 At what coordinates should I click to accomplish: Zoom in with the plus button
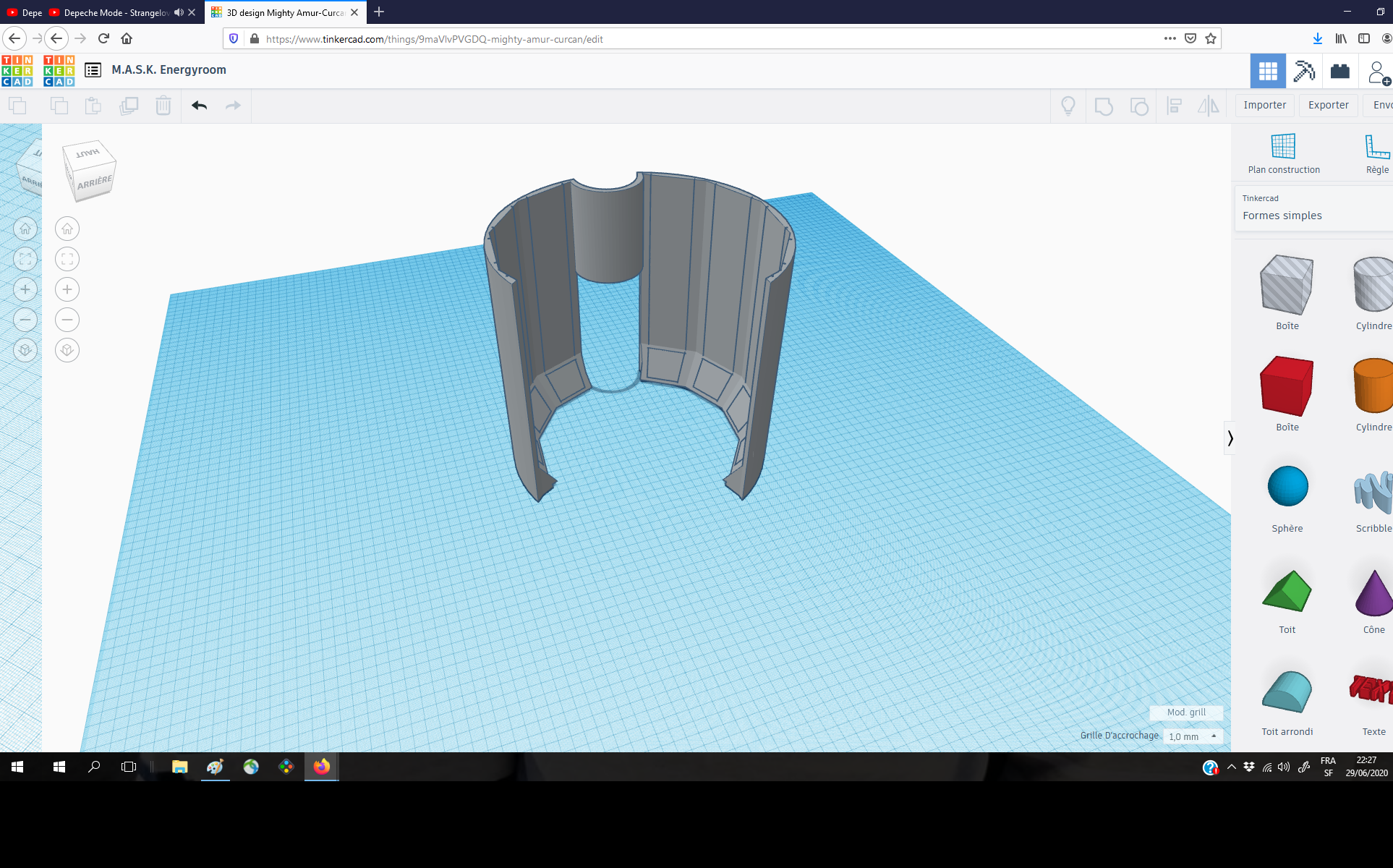coord(67,289)
